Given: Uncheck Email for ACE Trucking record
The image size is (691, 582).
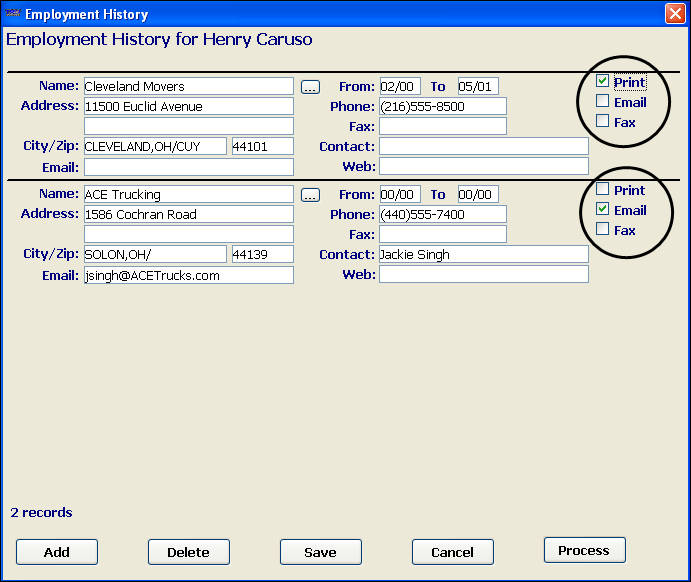Looking at the screenshot, I should click(x=602, y=210).
